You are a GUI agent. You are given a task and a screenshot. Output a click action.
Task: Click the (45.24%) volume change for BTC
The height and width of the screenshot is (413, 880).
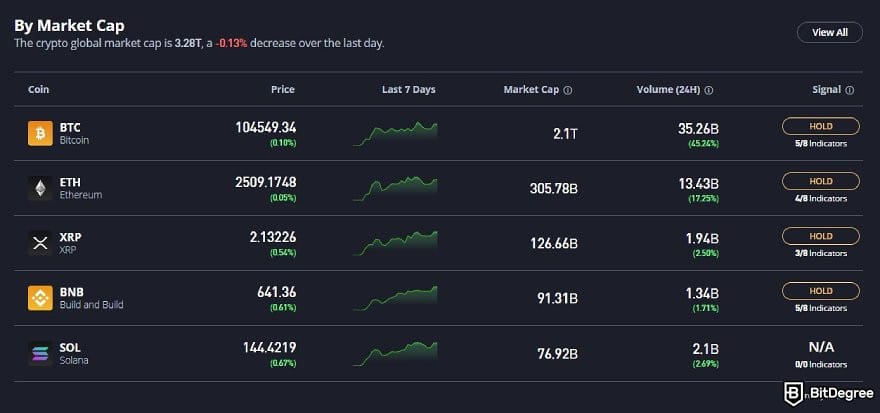pos(704,144)
